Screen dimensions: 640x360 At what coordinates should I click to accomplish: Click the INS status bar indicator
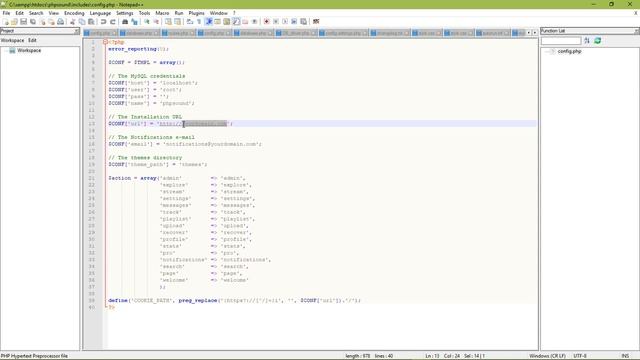[625, 356]
